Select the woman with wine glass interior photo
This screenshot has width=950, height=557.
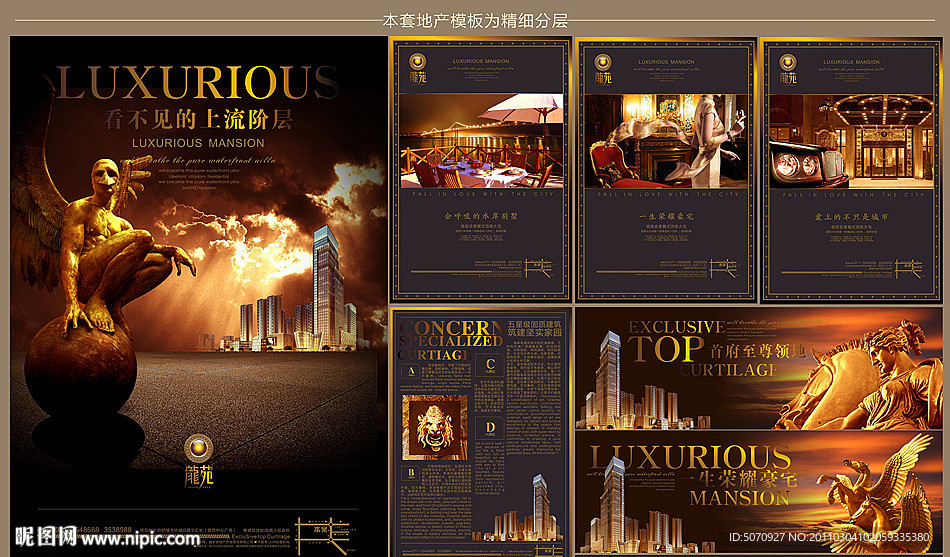(x=666, y=141)
